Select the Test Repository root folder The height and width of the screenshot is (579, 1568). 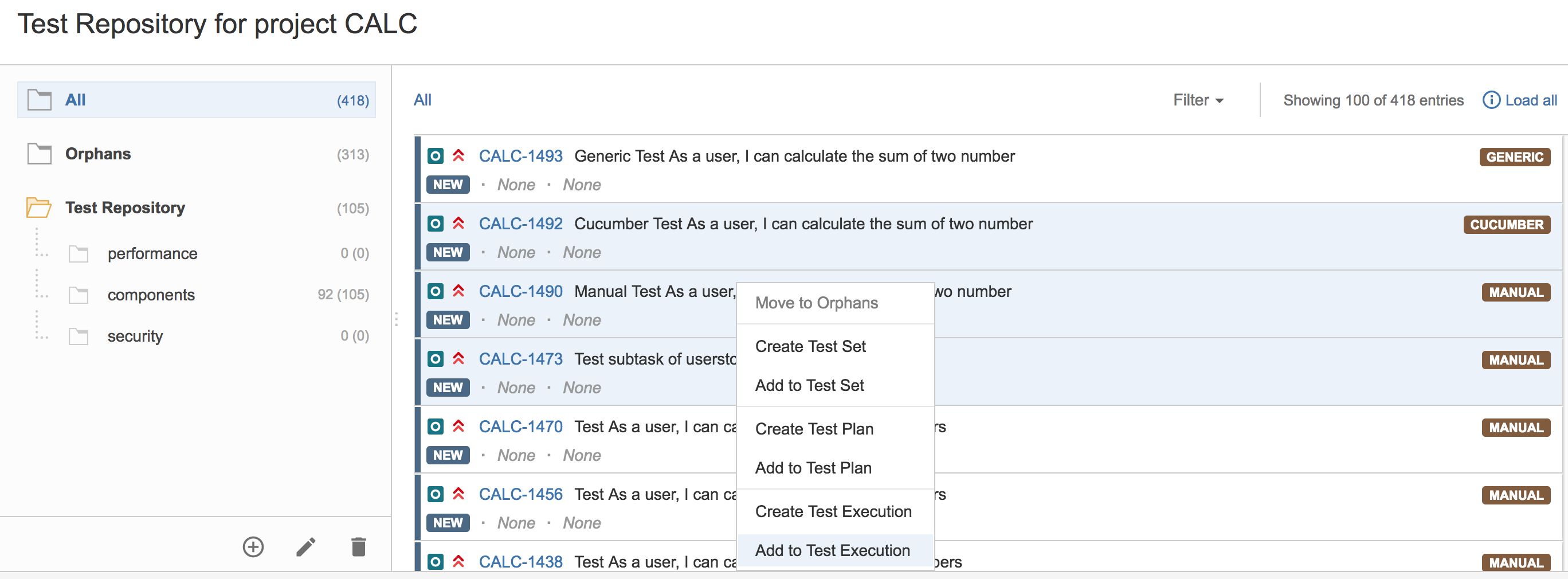click(x=196, y=208)
